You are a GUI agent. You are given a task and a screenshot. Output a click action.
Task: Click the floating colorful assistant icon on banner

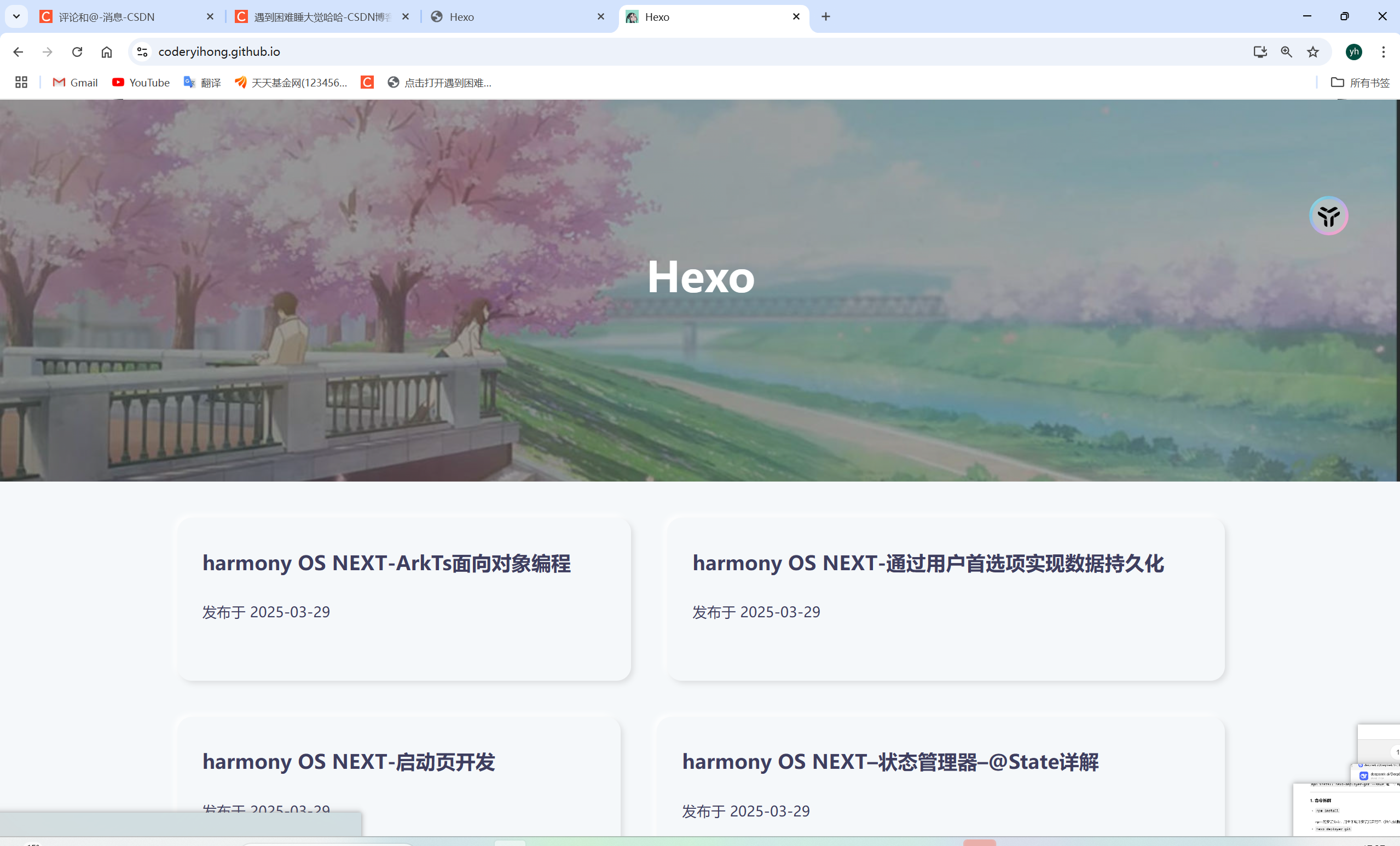point(1328,216)
